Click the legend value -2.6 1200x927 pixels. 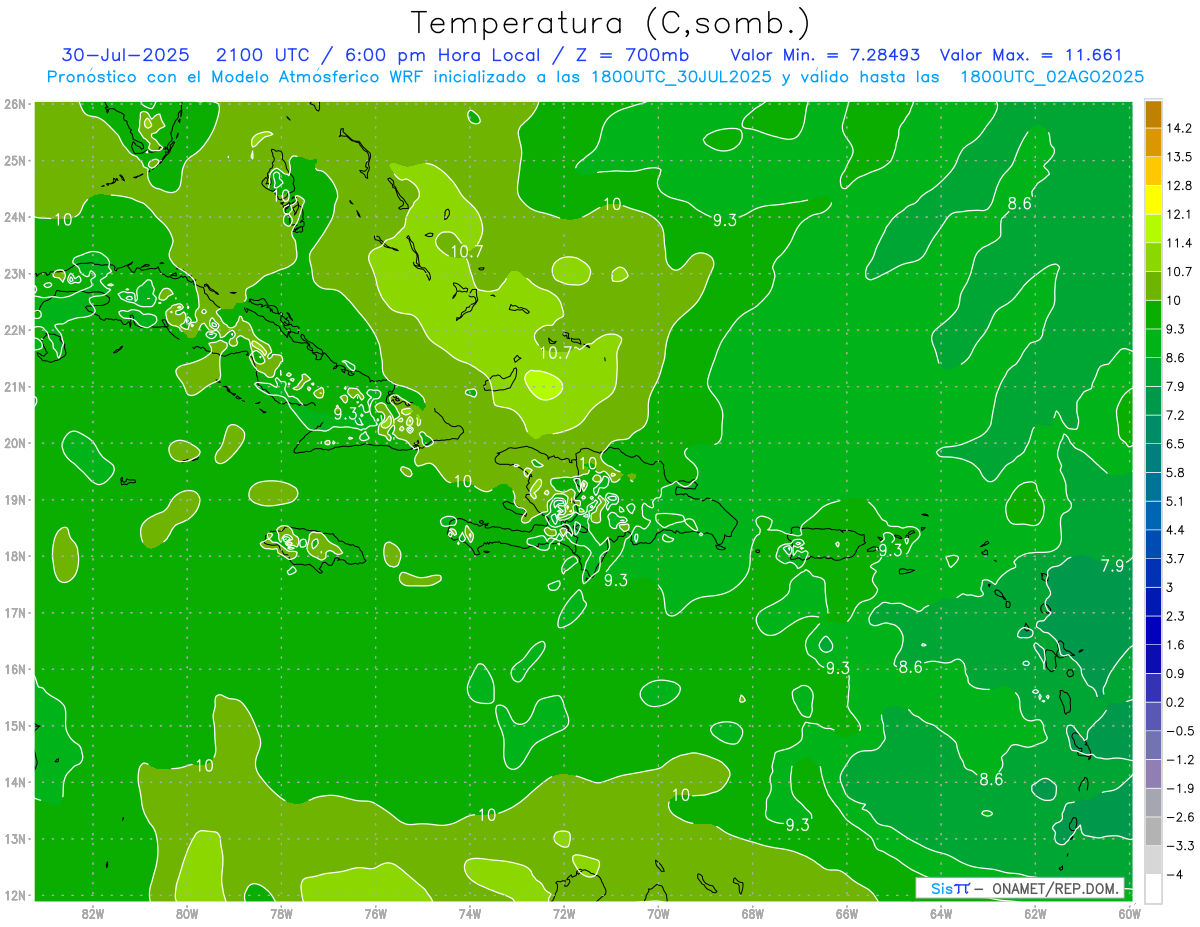[x=1180, y=817]
